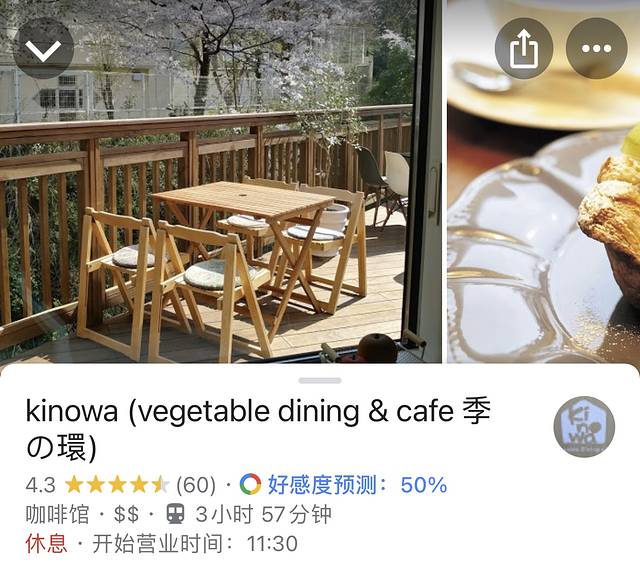Open 好感度预测 50% match details
640x583 pixels.
click(357, 485)
